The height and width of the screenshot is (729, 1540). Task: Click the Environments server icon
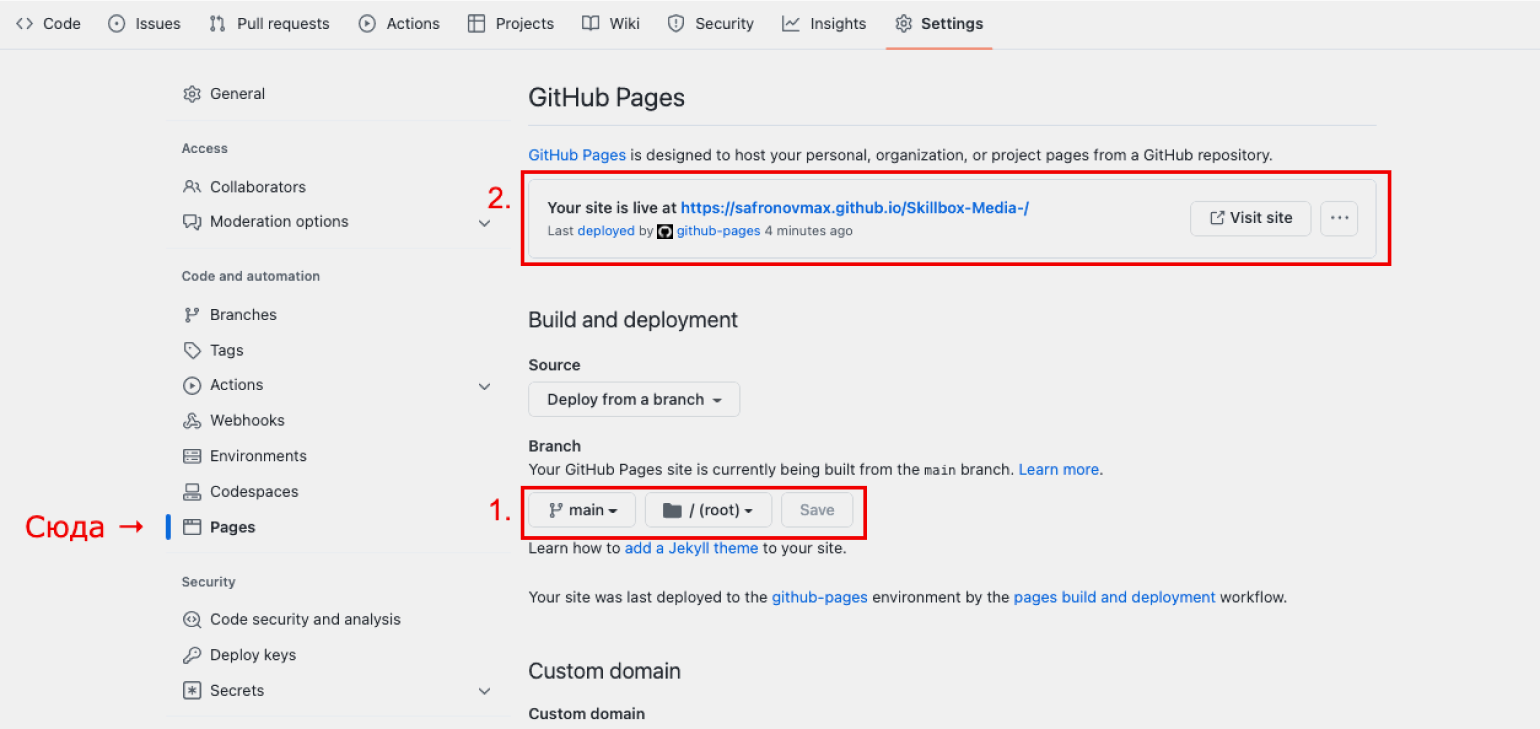click(x=192, y=456)
